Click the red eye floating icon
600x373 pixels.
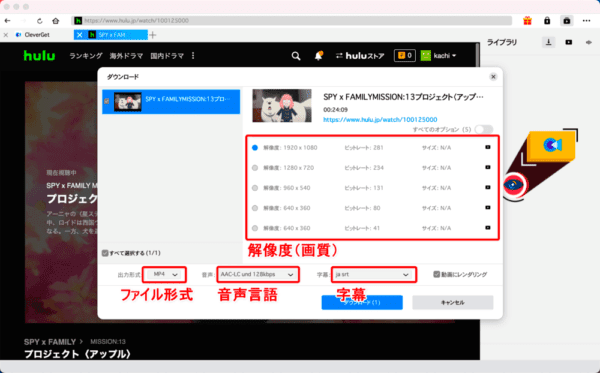[x=514, y=185]
